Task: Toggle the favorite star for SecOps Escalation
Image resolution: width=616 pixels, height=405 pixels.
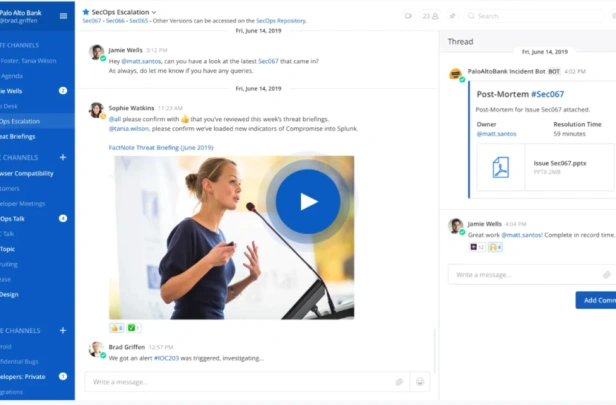Action: (86, 12)
